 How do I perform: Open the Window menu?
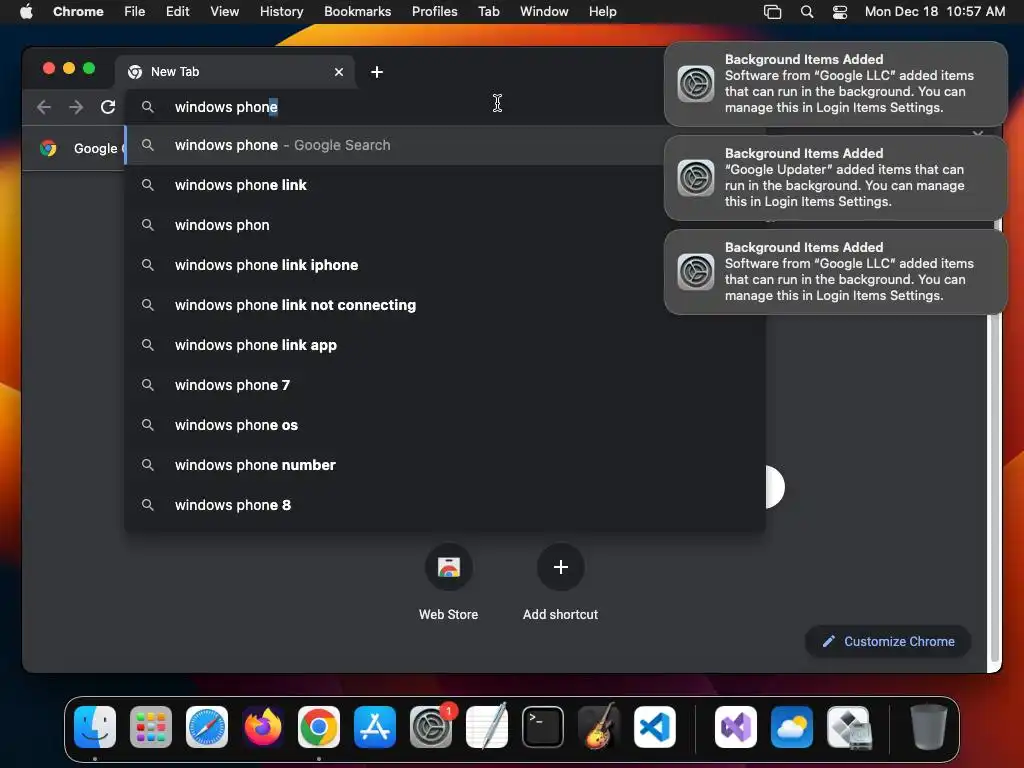point(544,11)
